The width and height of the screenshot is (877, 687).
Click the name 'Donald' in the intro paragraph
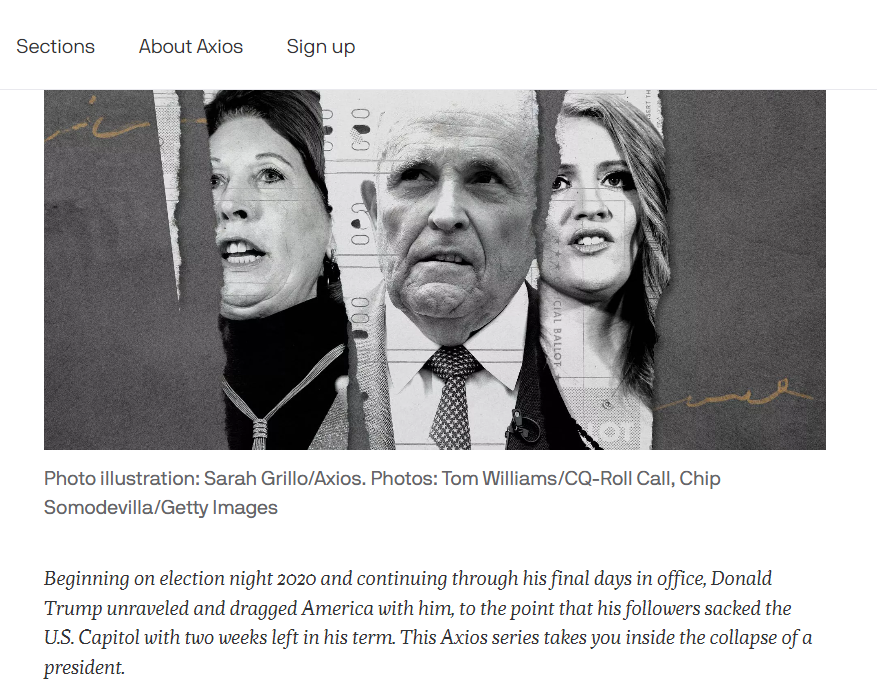tap(742, 578)
